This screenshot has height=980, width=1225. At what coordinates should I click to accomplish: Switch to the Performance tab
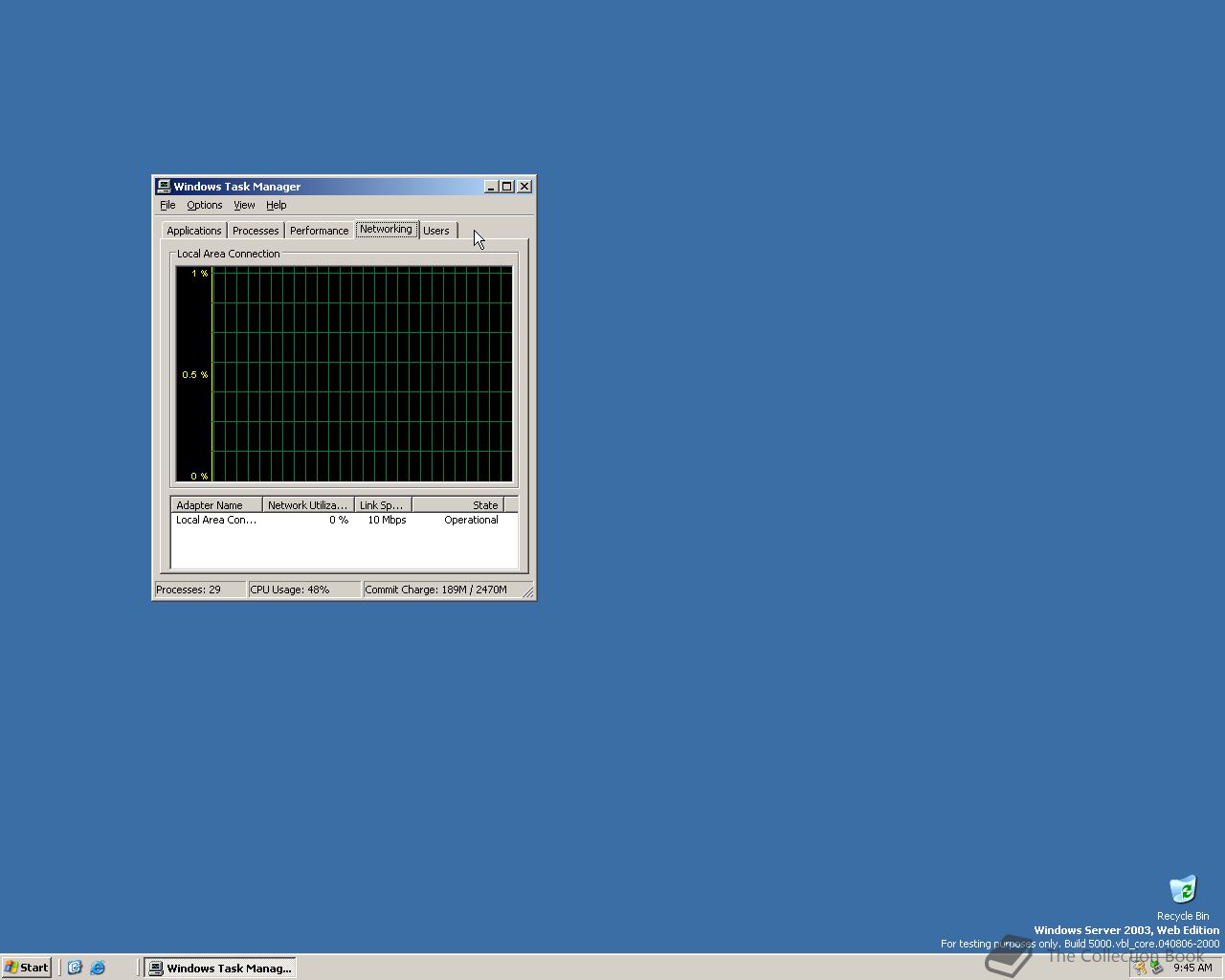[x=319, y=231]
